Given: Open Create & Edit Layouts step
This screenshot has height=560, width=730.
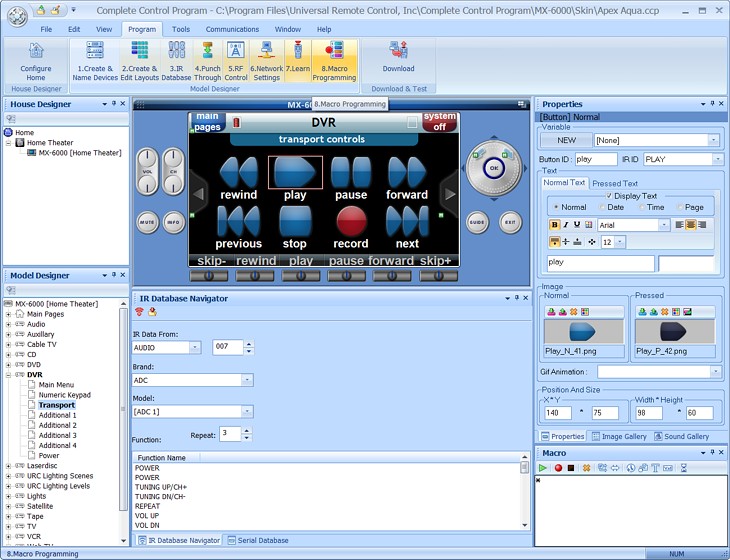Looking at the screenshot, I should click(x=140, y=61).
